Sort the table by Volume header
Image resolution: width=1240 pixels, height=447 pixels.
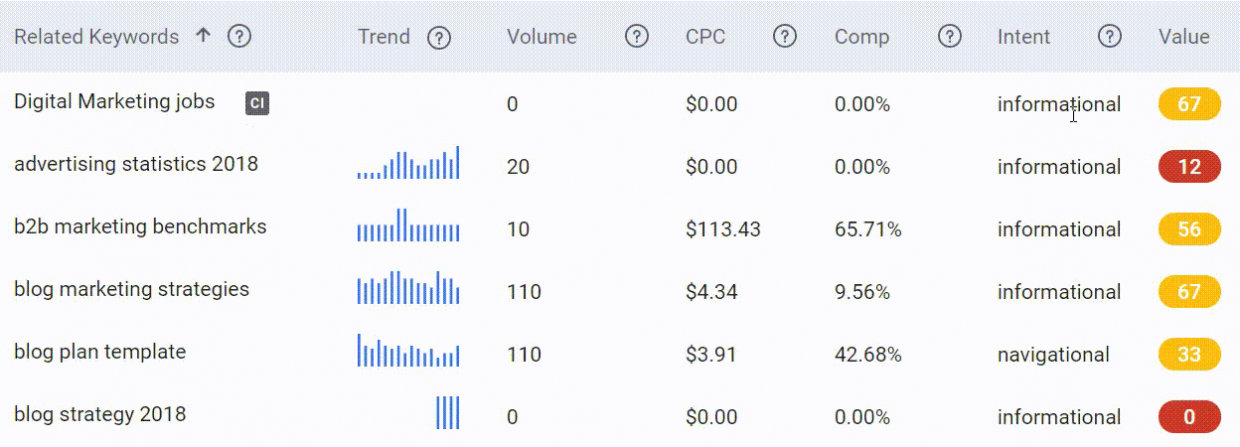pos(542,37)
